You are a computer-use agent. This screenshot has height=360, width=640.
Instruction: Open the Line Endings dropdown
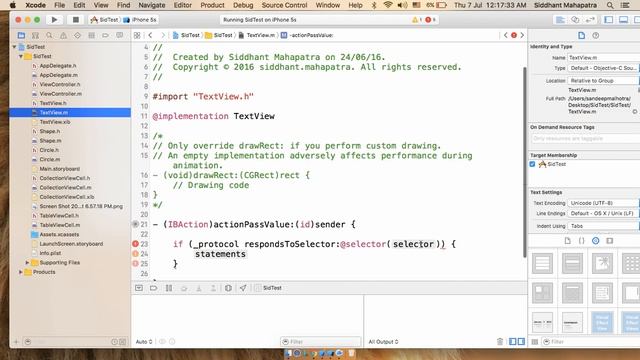(x=603, y=213)
